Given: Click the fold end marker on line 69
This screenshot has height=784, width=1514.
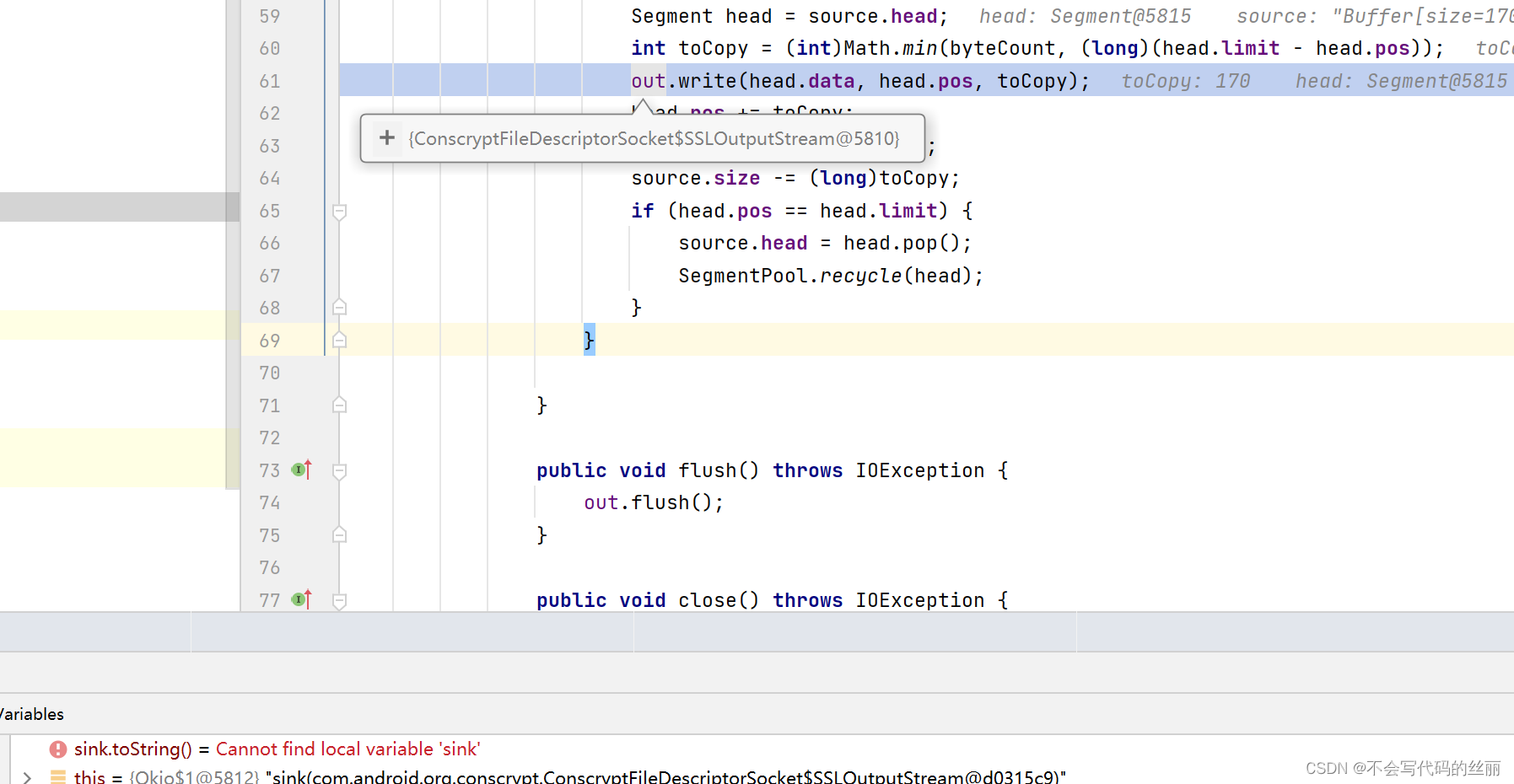Looking at the screenshot, I should tap(339, 340).
